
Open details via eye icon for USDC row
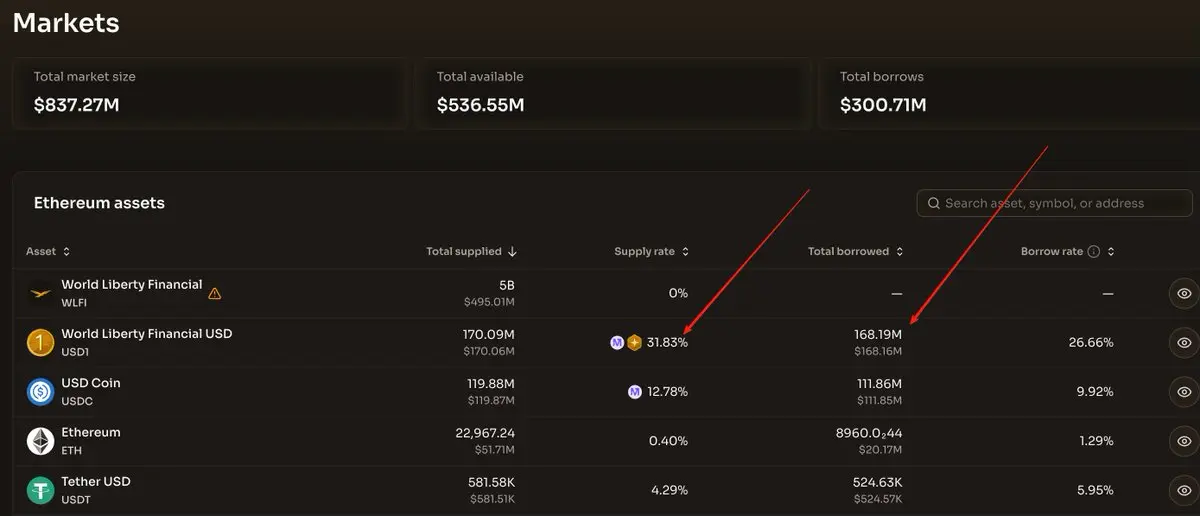click(1184, 392)
